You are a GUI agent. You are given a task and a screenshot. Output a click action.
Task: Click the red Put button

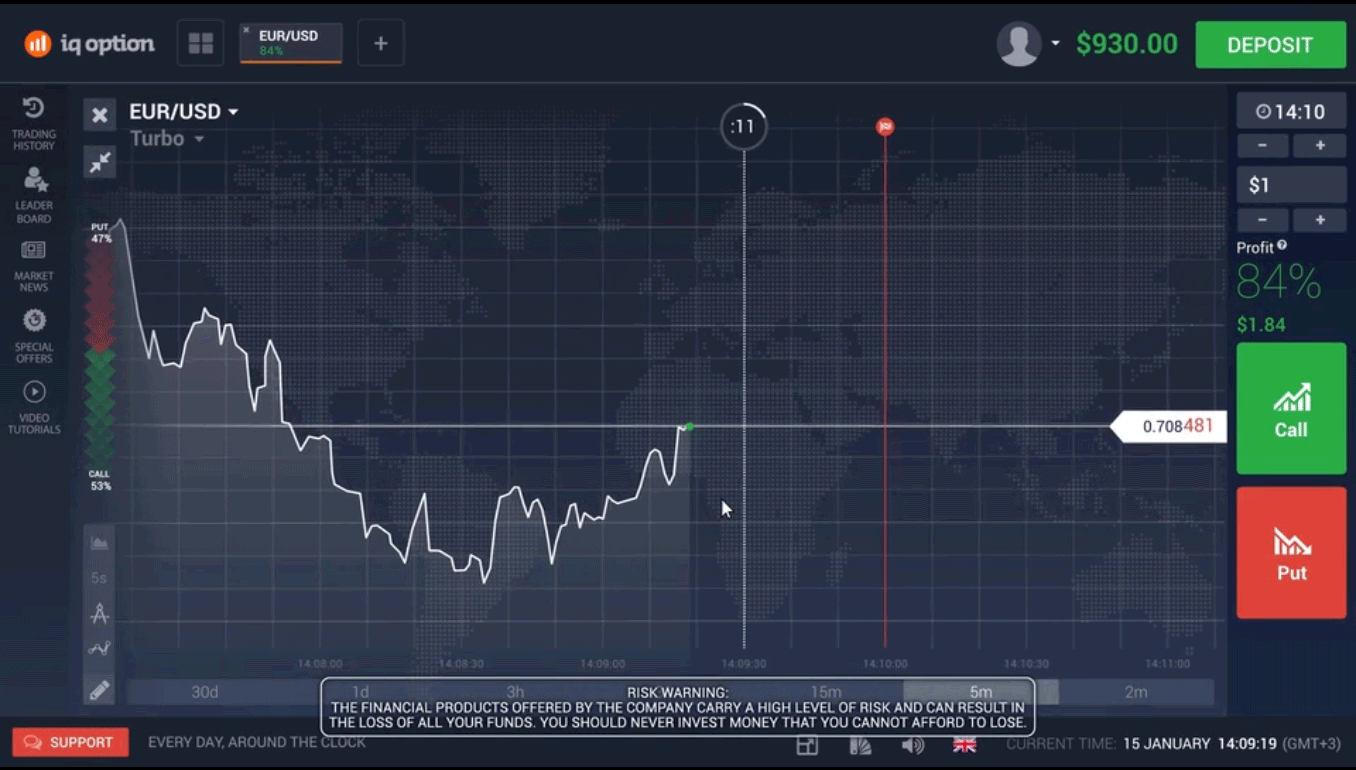coord(1291,553)
